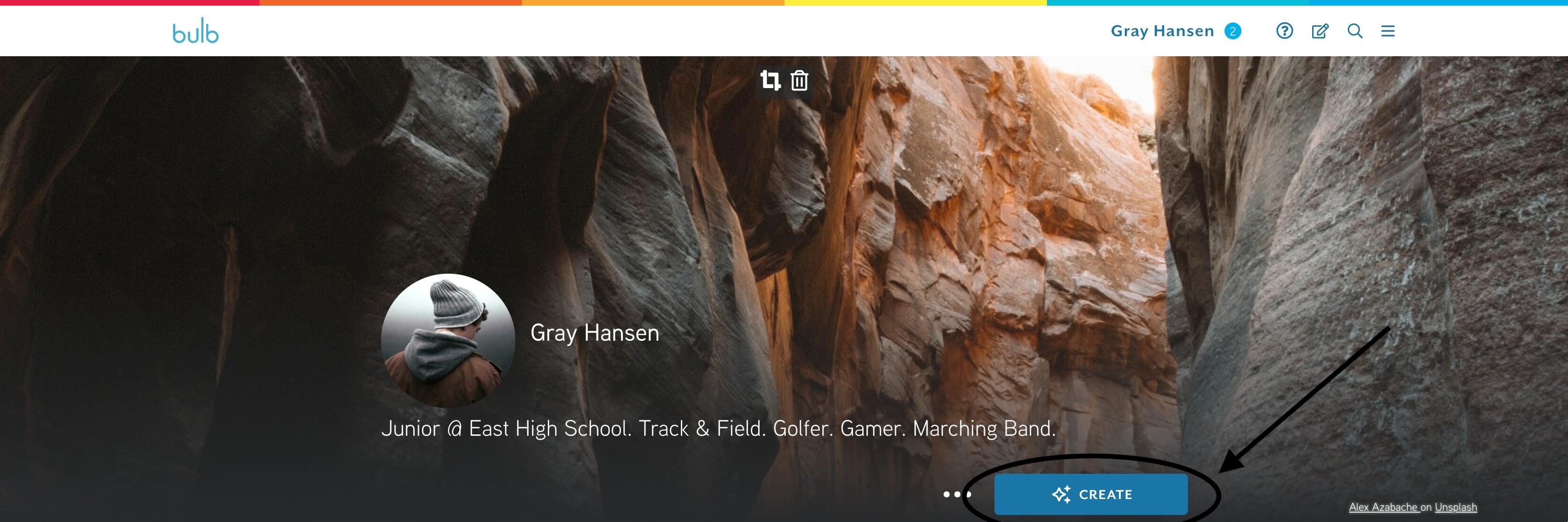Click the bio text starting with Junior
This screenshot has height=522, width=1568.
tap(718, 428)
